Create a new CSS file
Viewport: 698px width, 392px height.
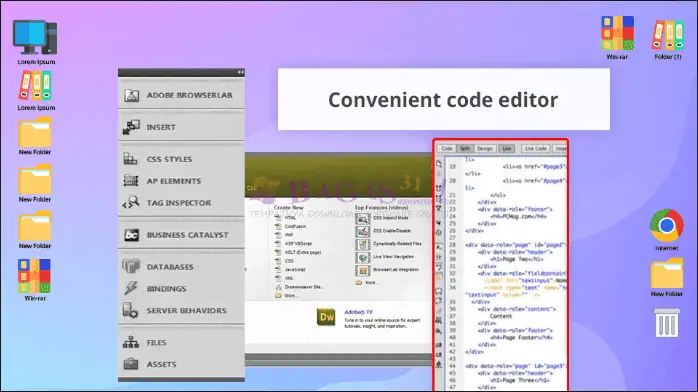[285, 261]
